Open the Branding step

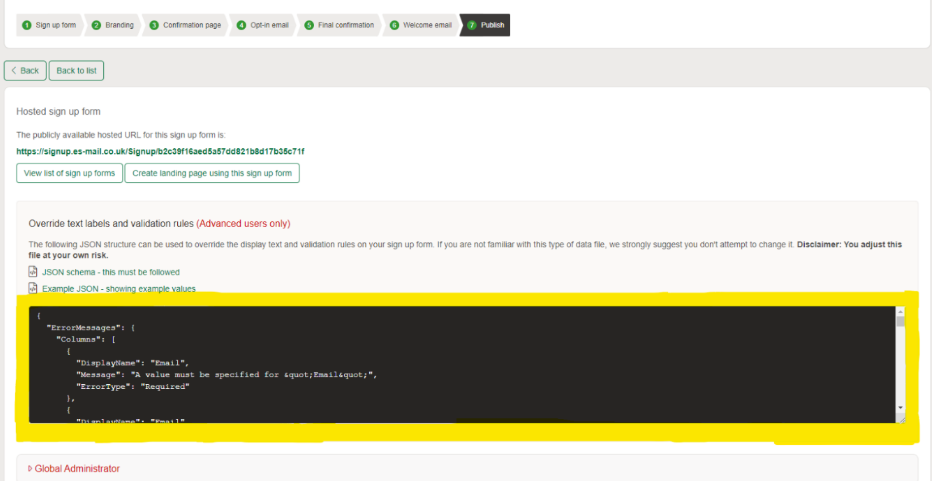tap(114, 26)
